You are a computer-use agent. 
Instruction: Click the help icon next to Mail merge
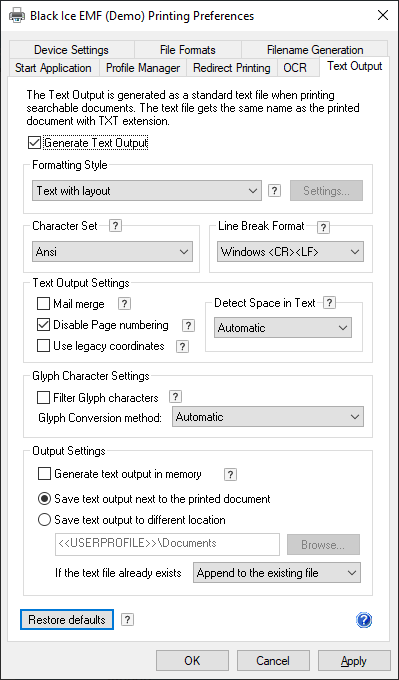click(x=124, y=304)
